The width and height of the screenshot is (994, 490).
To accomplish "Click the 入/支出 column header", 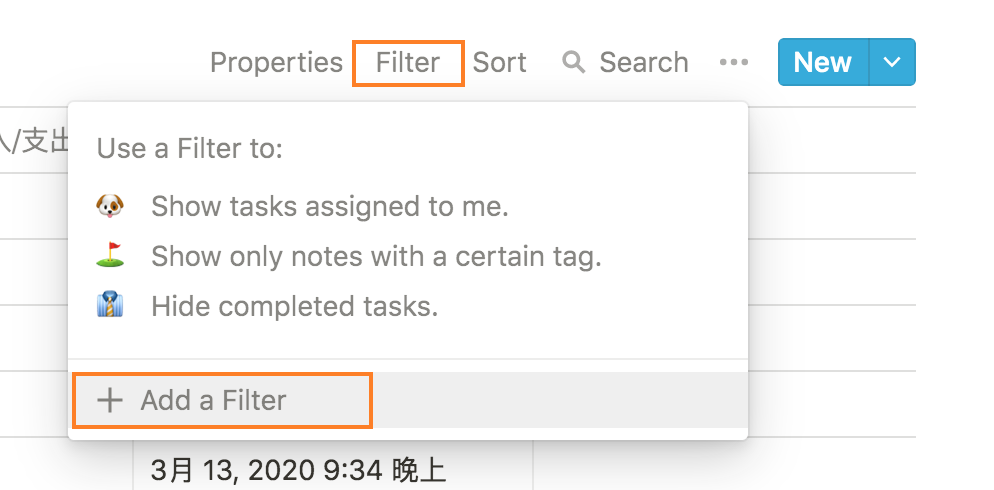I will coord(34,140).
